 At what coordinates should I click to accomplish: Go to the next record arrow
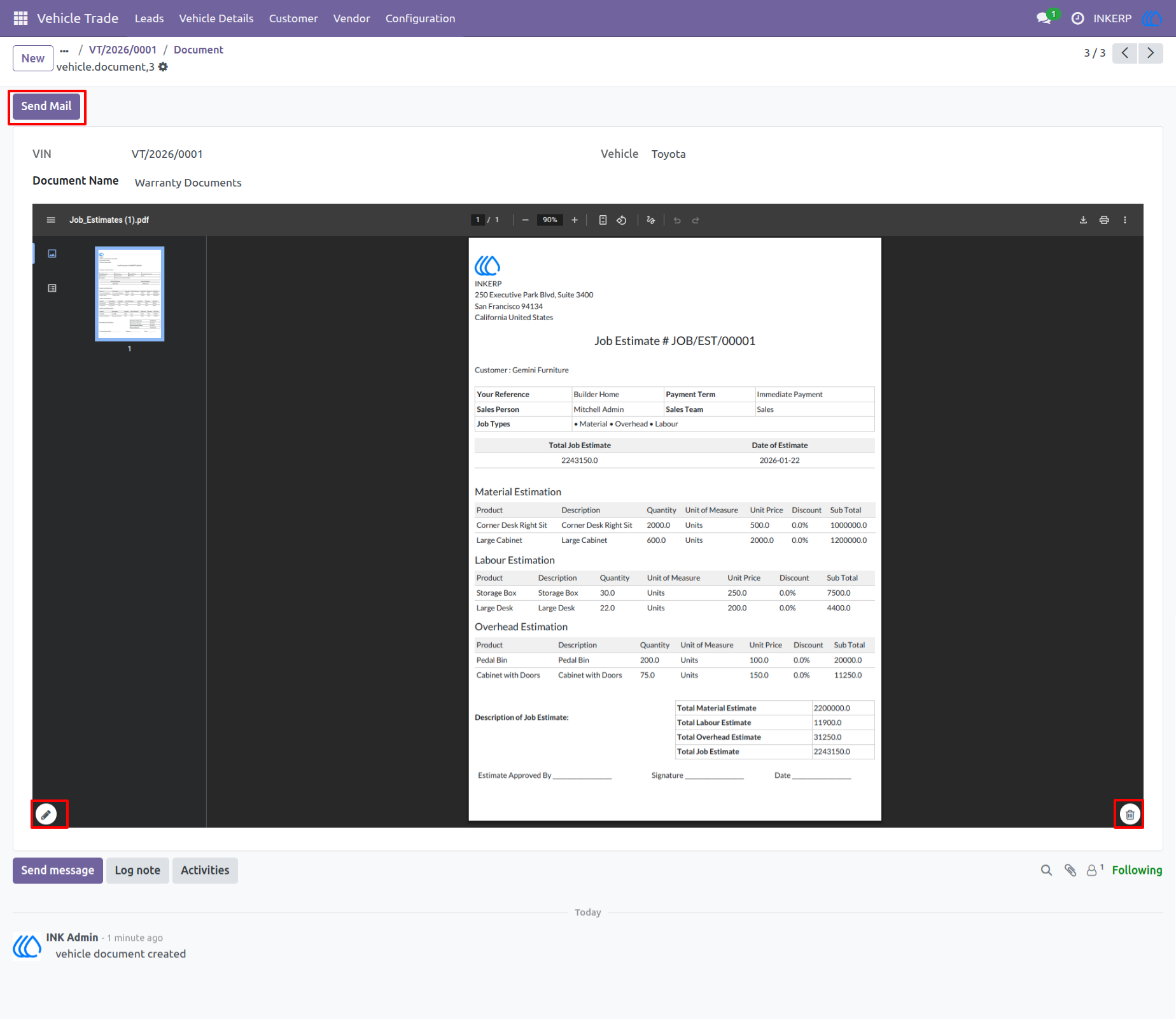[x=1151, y=53]
